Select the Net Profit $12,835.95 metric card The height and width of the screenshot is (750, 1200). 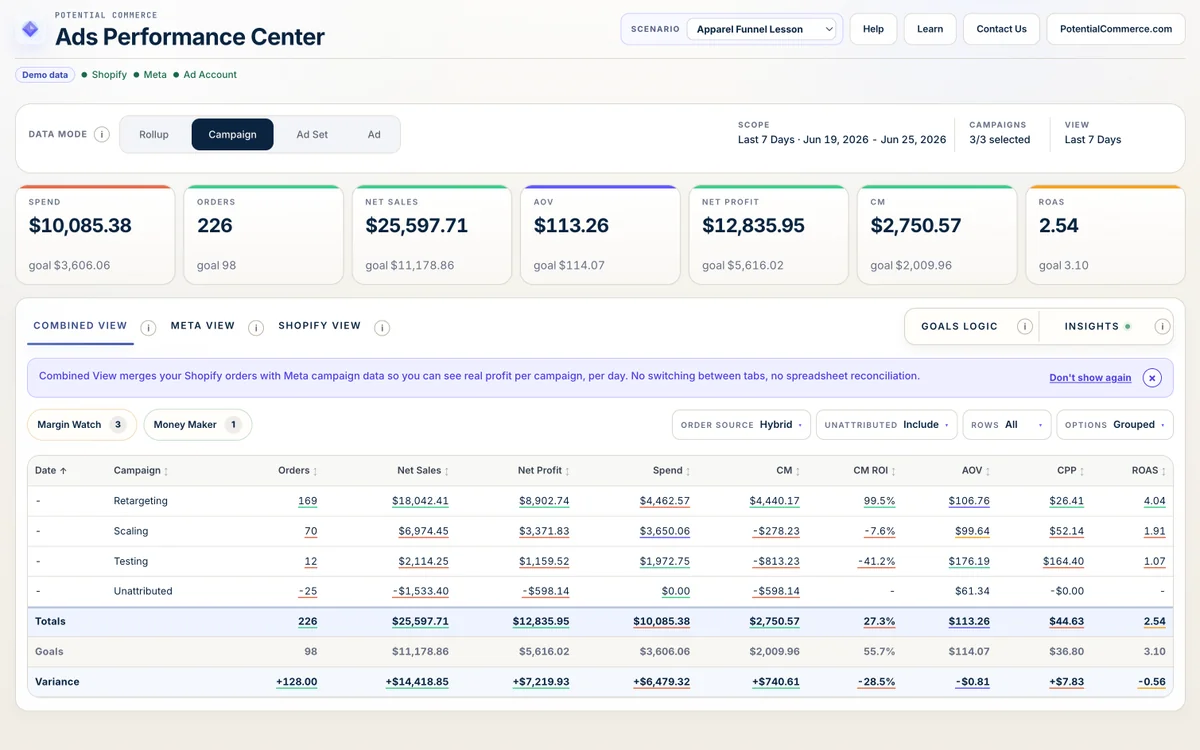768,235
